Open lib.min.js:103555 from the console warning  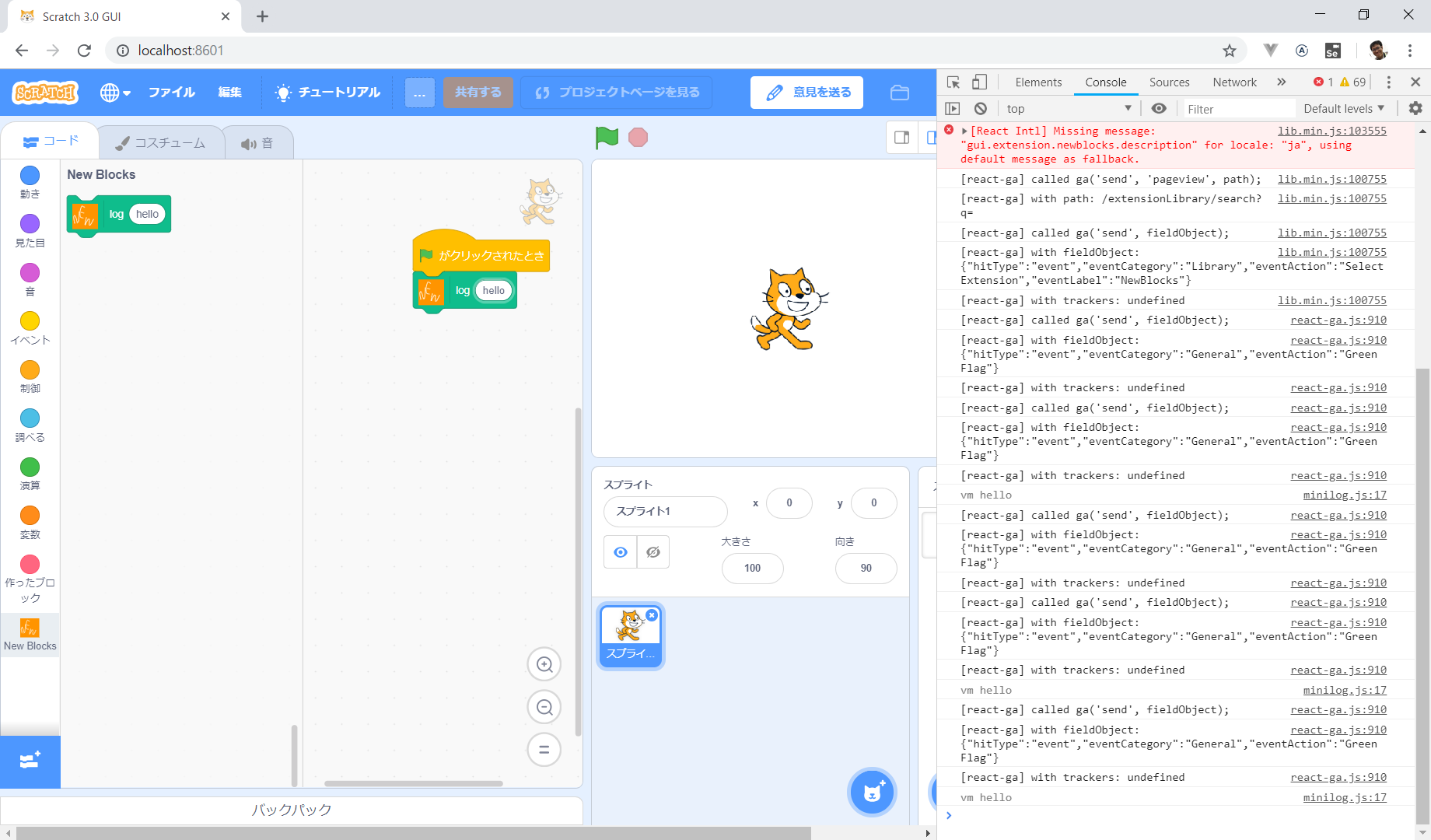coord(1331,131)
